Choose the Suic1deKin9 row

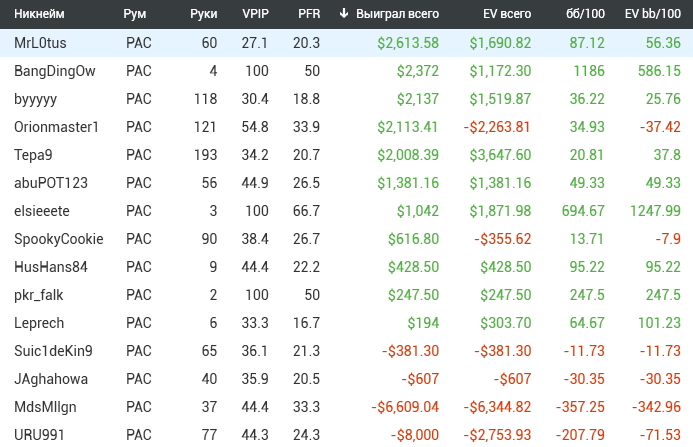[x=346, y=351]
